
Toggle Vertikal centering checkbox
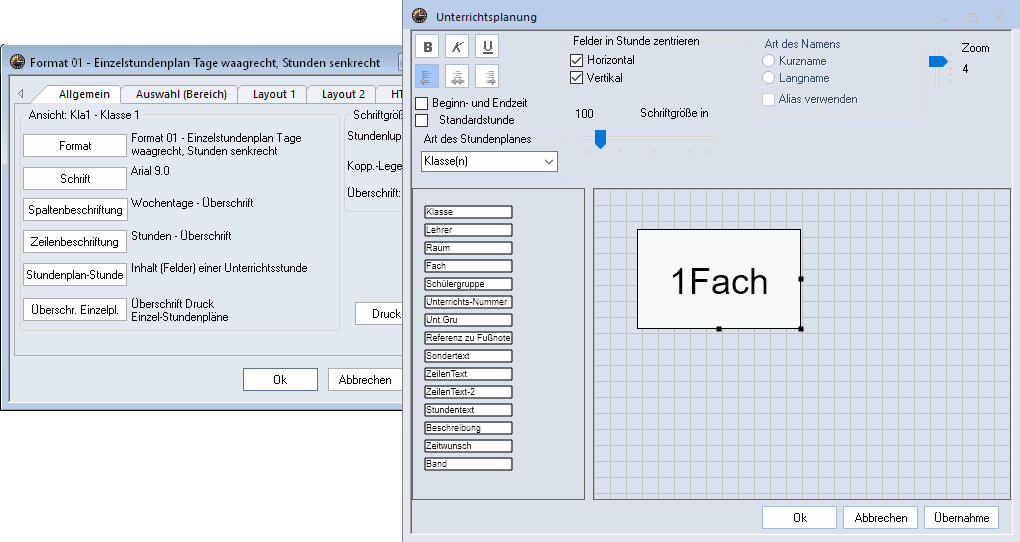pyautogui.click(x=576, y=78)
